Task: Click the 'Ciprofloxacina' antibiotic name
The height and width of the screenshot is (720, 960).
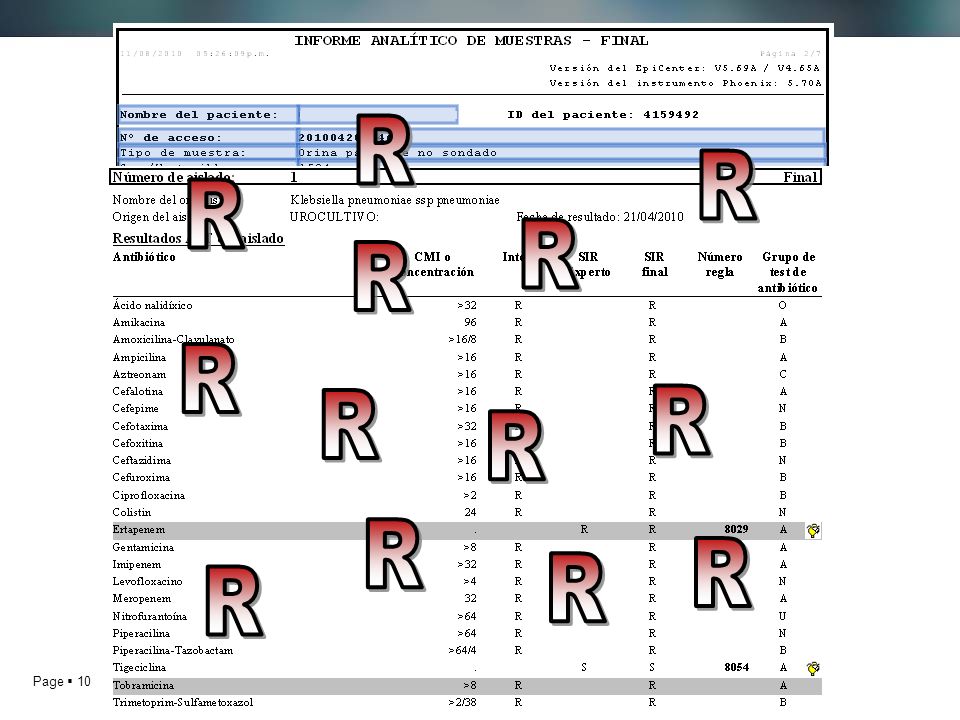Action: pos(149,495)
